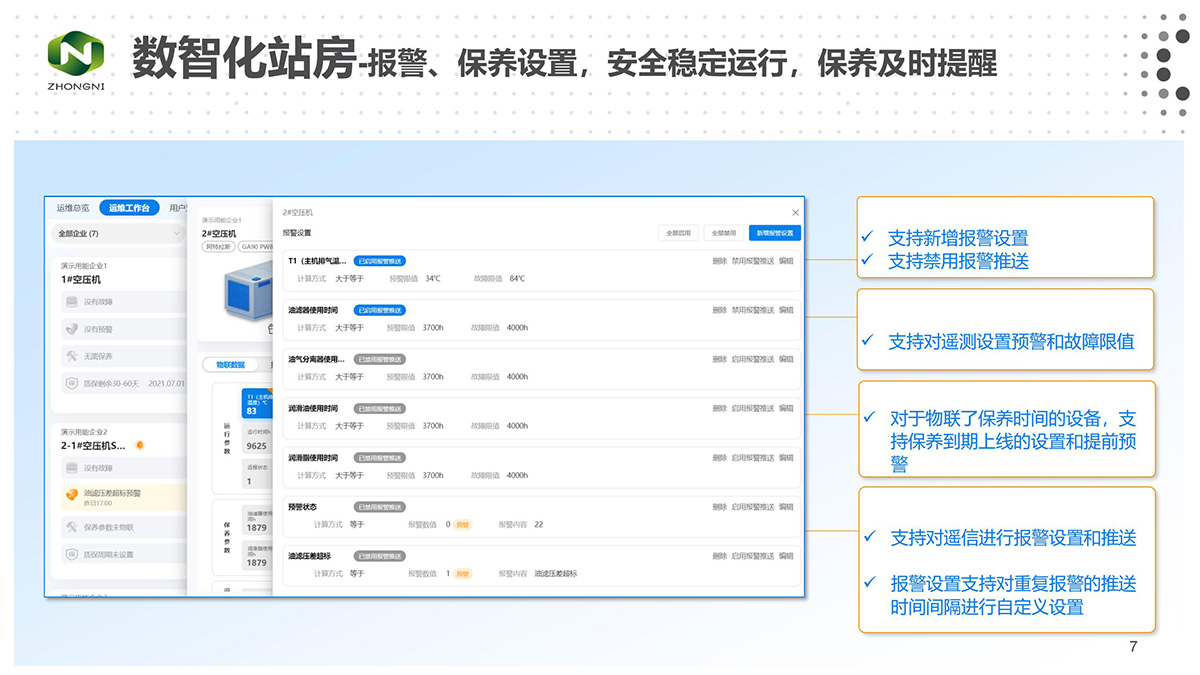
Task: Close the 2#空压机 alarm settings dialog
Action: click(795, 213)
